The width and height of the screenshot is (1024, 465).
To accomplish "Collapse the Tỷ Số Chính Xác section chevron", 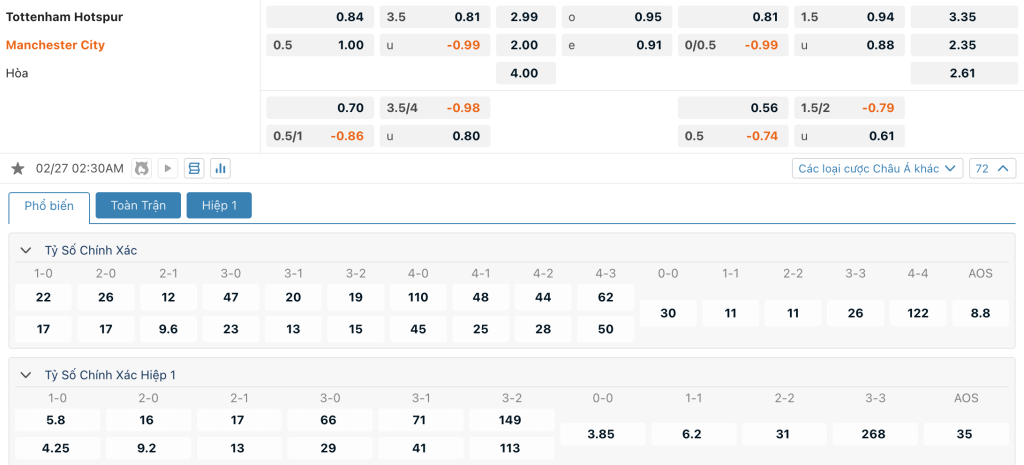I will point(26,250).
